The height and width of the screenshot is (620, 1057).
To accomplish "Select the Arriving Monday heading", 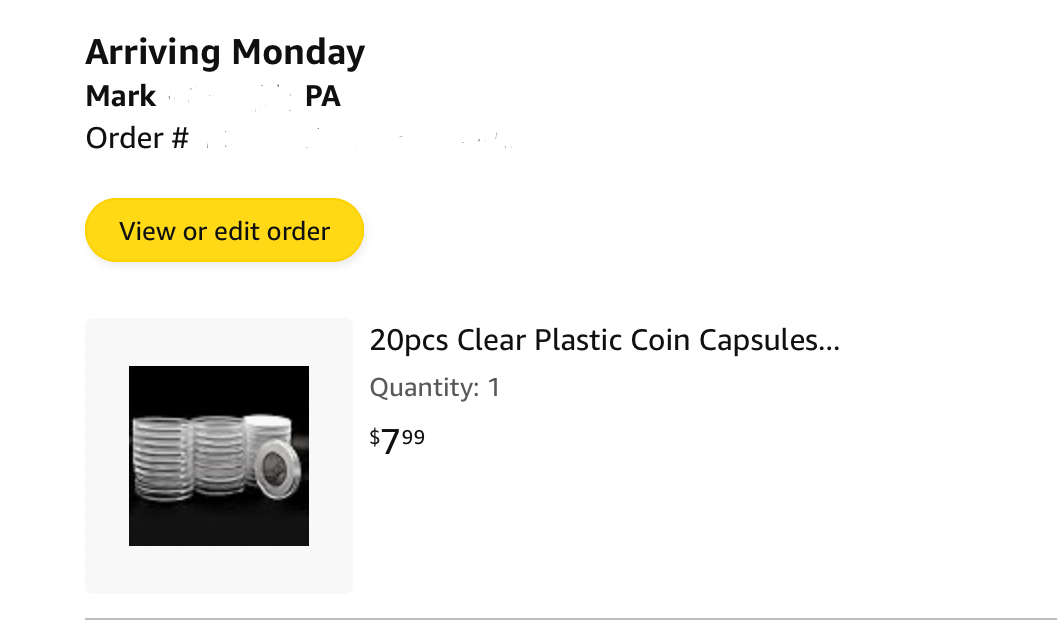I will (x=225, y=52).
